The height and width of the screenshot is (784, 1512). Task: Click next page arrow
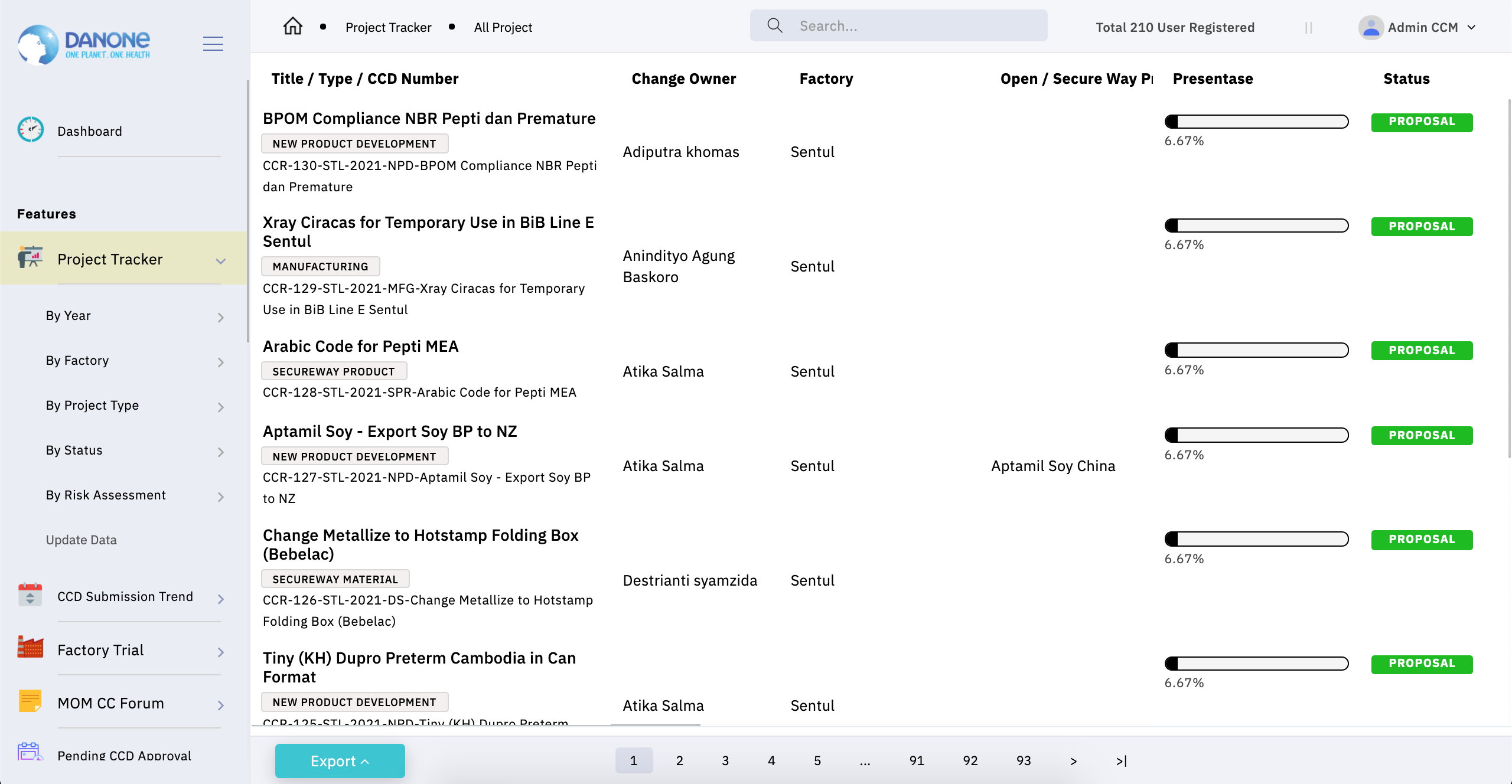point(1073,761)
